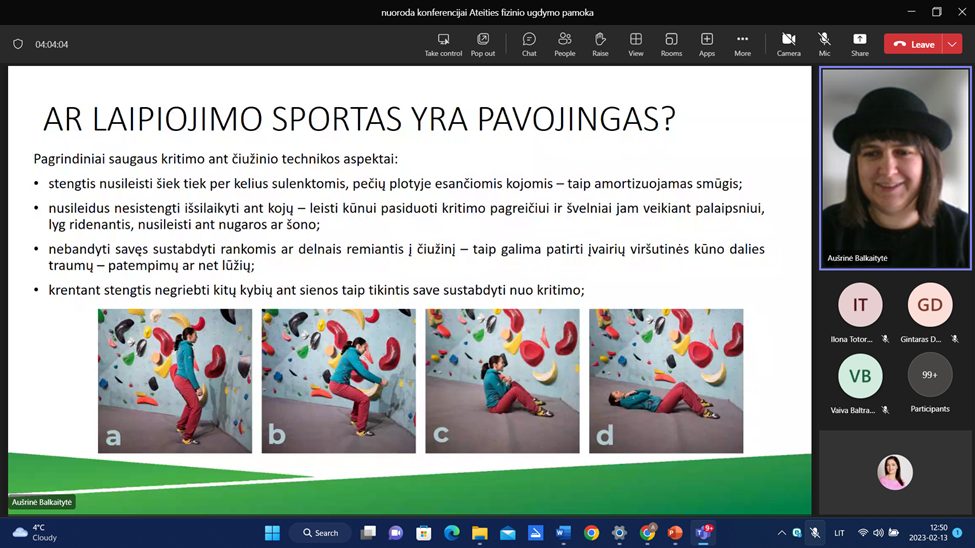
Task: Click the Ilona Totor participant avatar
Action: [859, 306]
